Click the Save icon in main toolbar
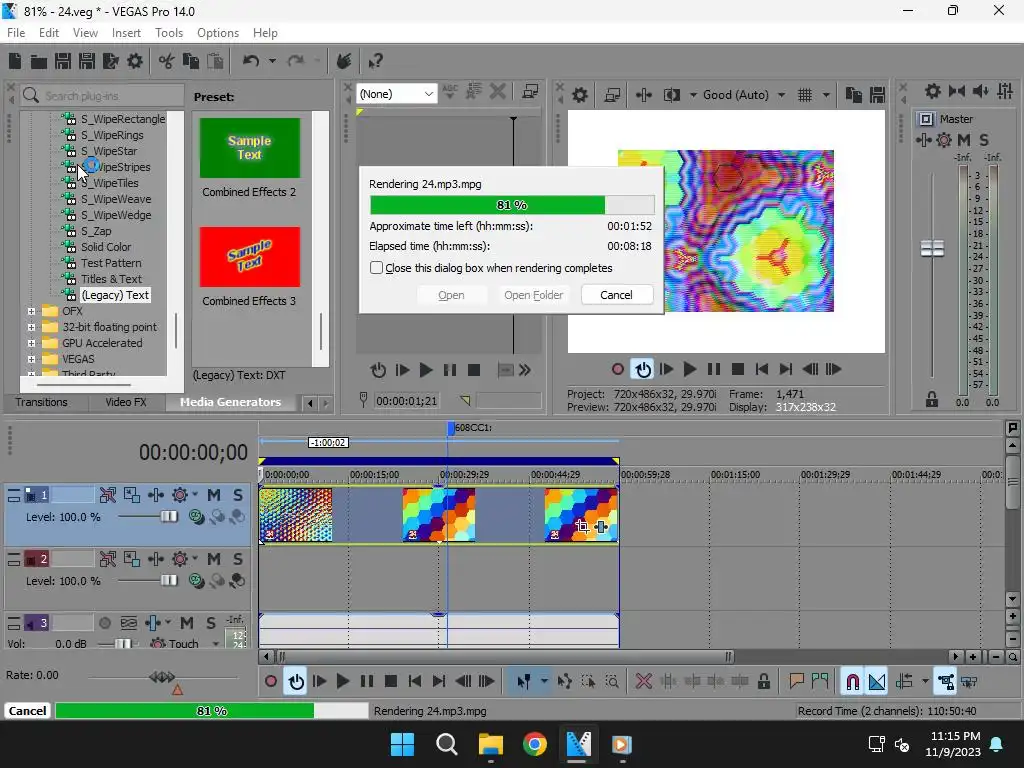 coord(63,61)
